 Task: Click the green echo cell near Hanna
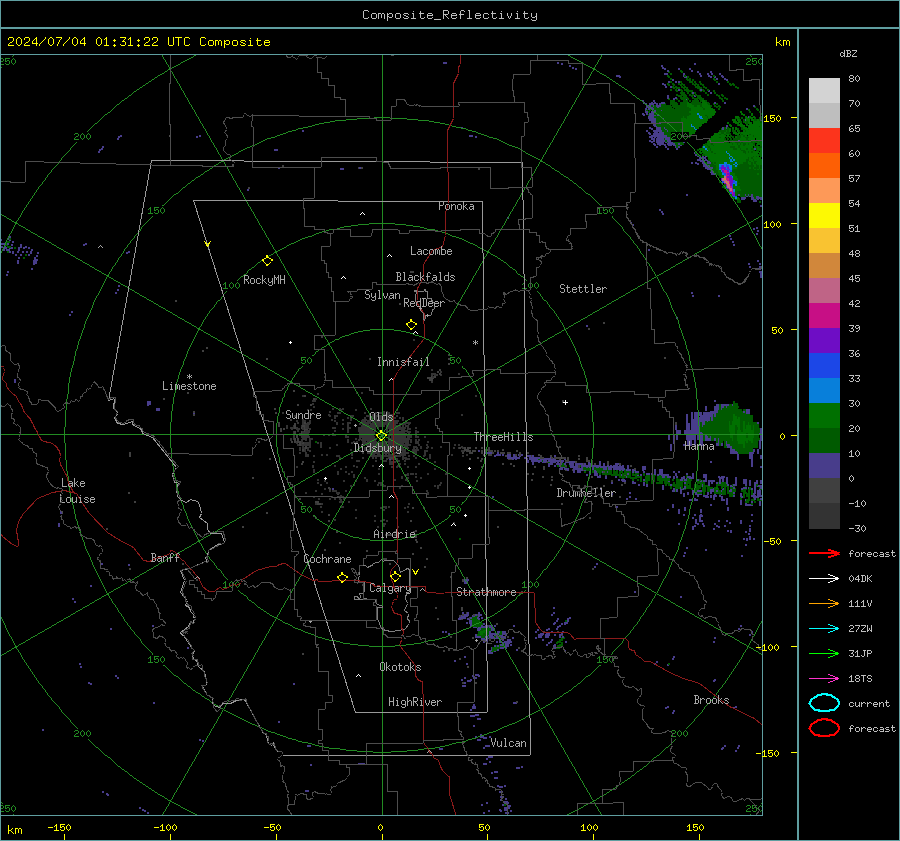(x=732, y=427)
